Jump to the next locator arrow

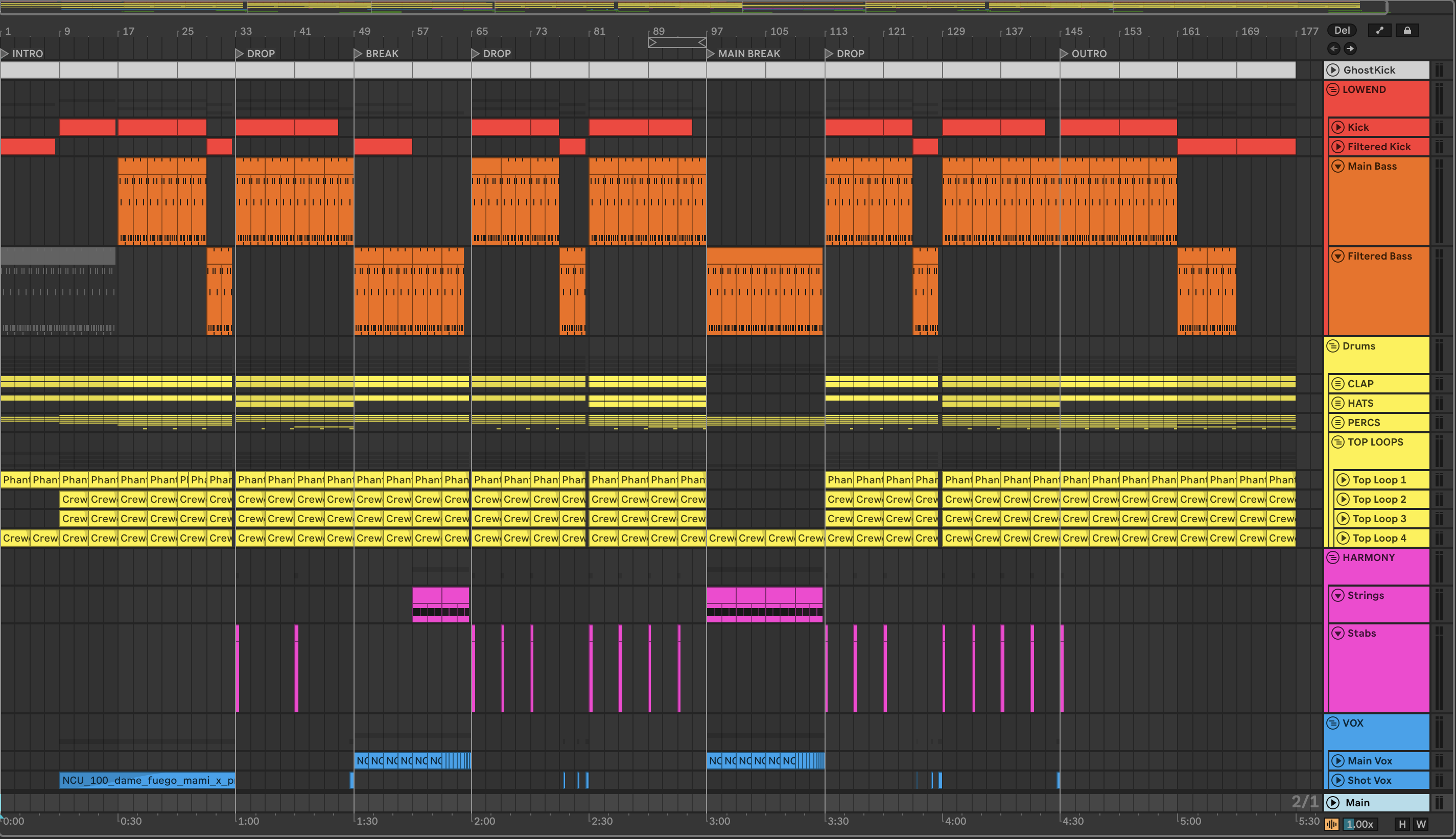click(1350, 49)
